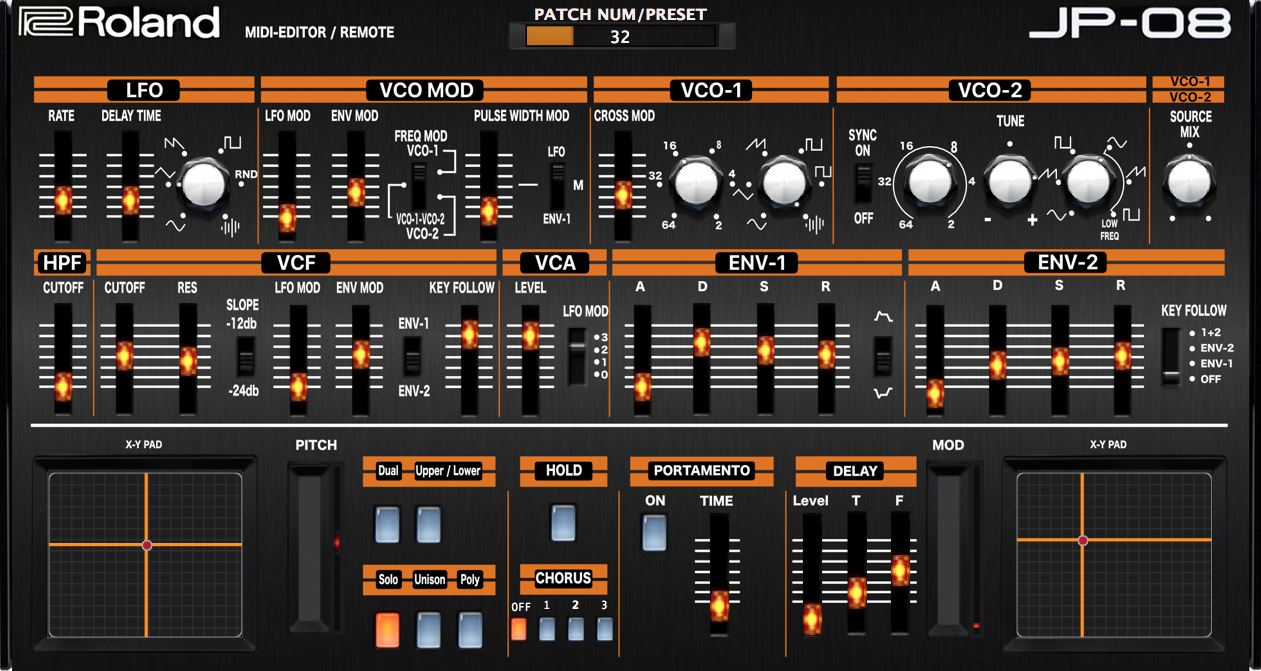This screenshot has height=671, width=1261.
Task: Toggle the VCA LFO MOD level switch
Action: pyautogui.click(x=577, y=355)
